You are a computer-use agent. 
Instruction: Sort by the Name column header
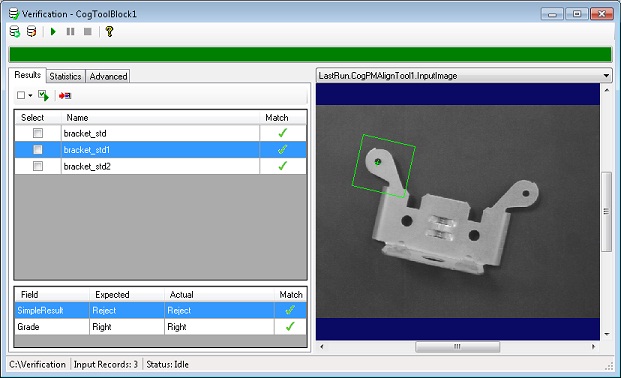click(x=160, y=118)
